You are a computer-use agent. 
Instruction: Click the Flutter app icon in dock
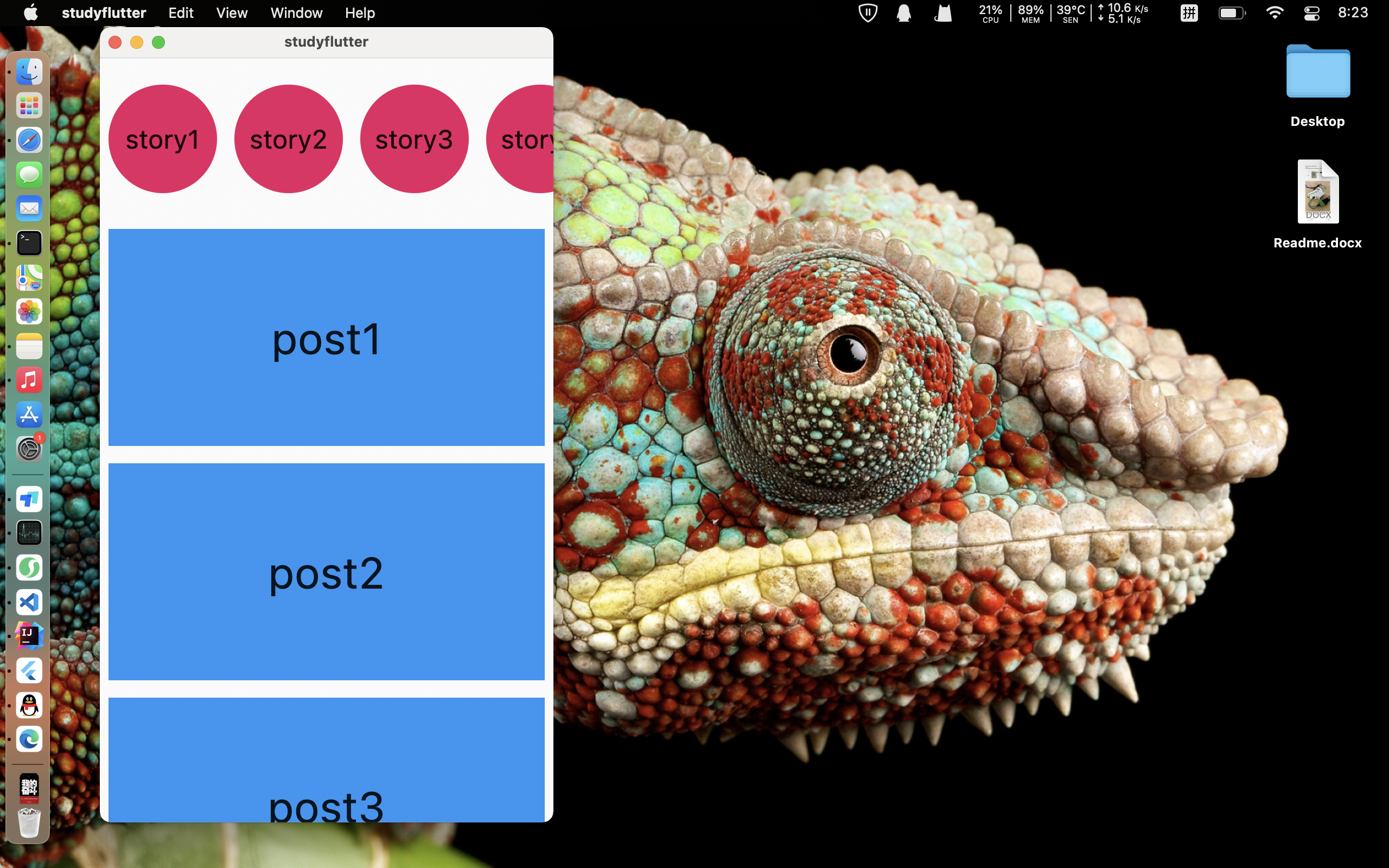[x=29, y=671]
